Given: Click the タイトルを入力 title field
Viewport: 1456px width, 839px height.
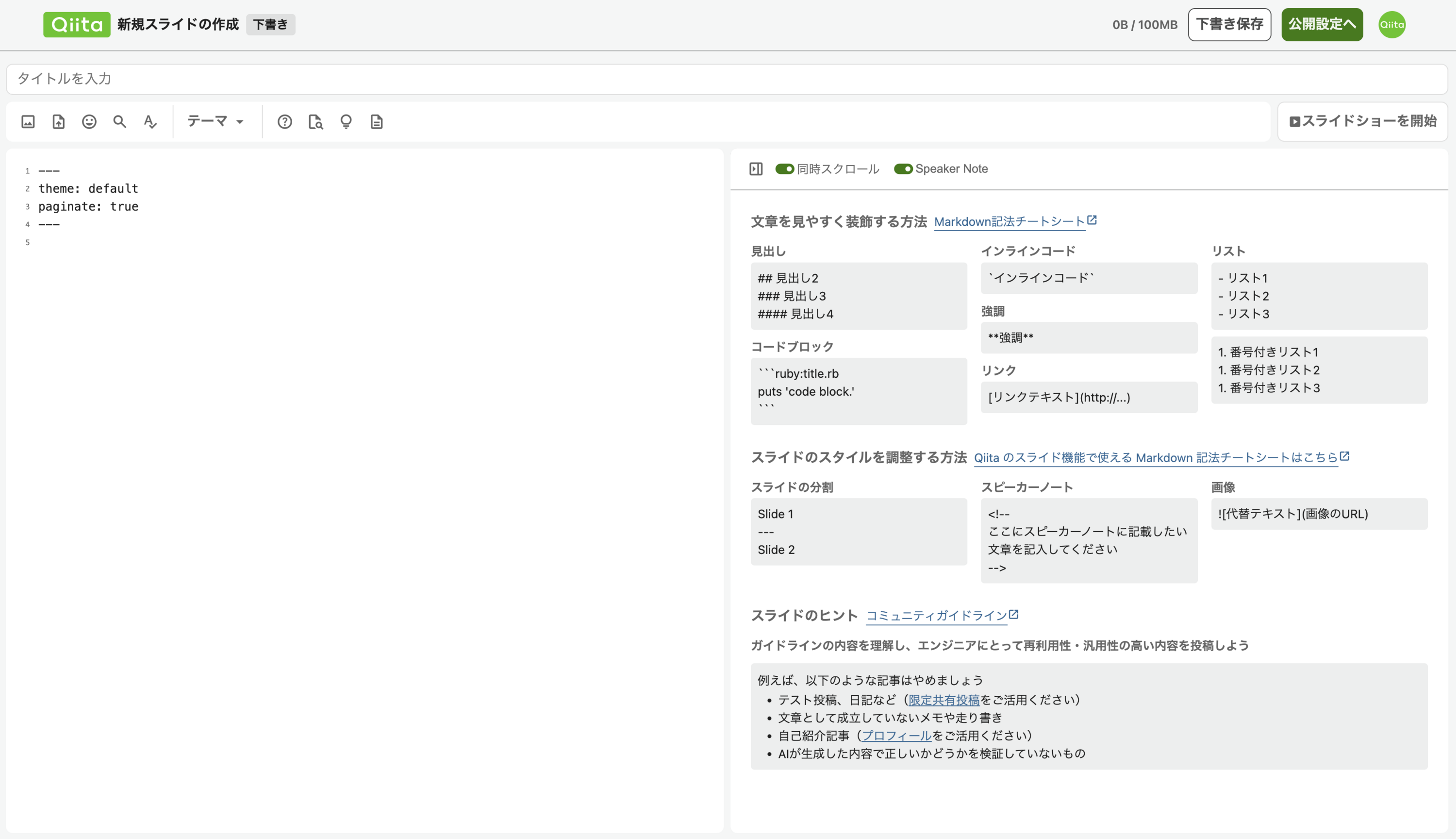Looking at the screenshot, I should click(x=727, y=79).
